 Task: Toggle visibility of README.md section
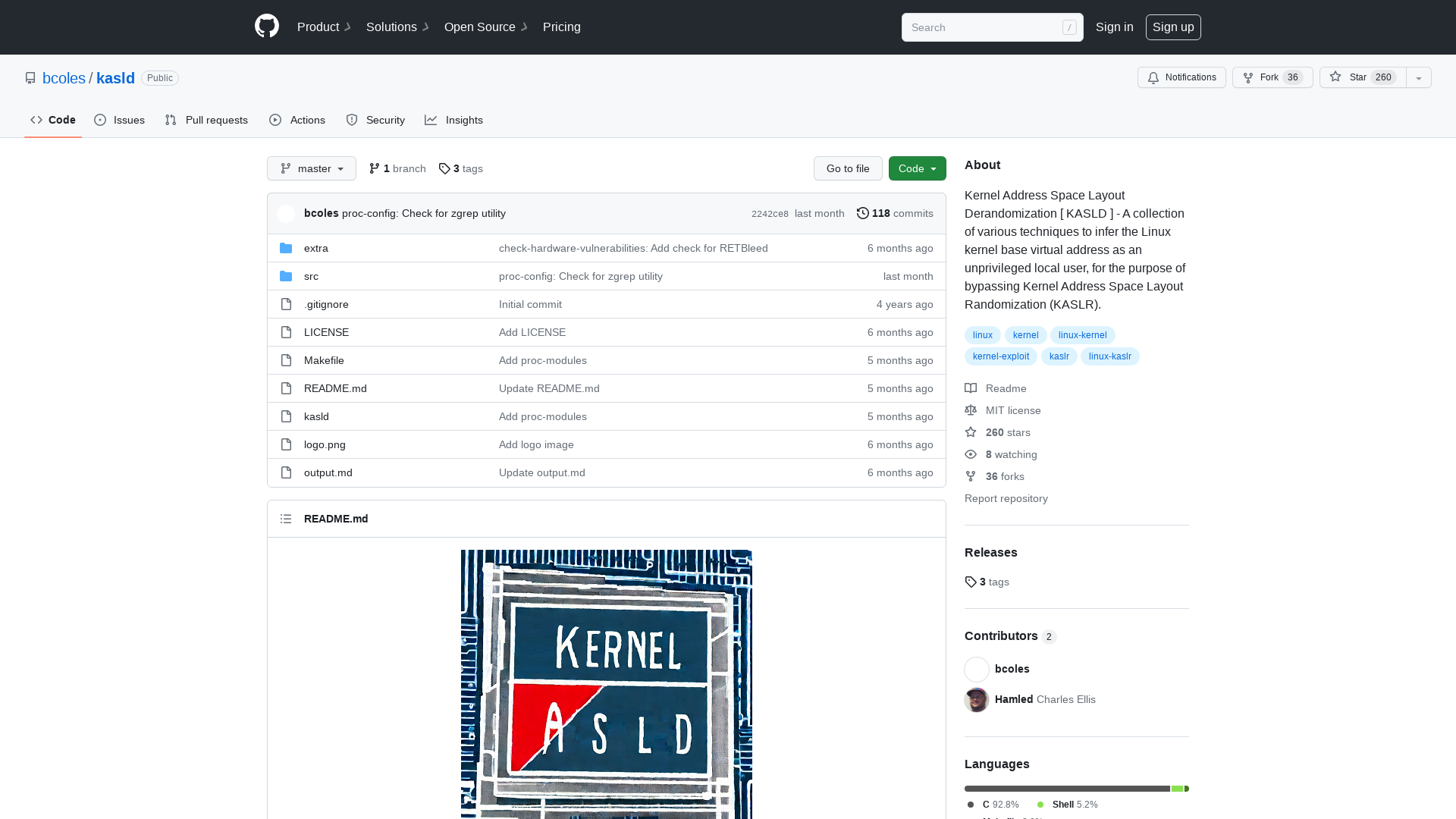pos(286,519)
